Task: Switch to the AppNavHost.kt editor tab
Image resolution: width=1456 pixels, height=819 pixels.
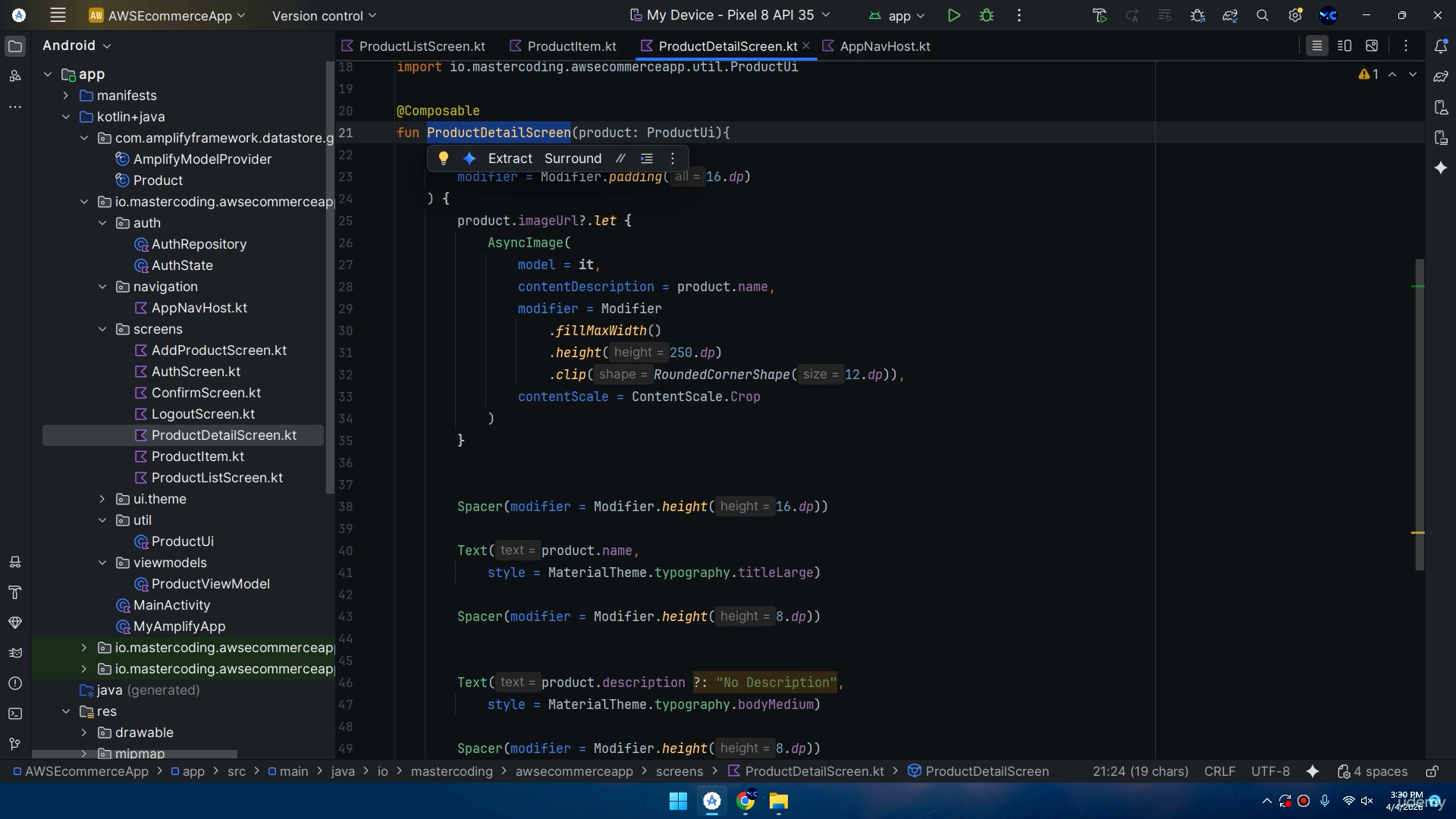Action: tap(877, 46)
